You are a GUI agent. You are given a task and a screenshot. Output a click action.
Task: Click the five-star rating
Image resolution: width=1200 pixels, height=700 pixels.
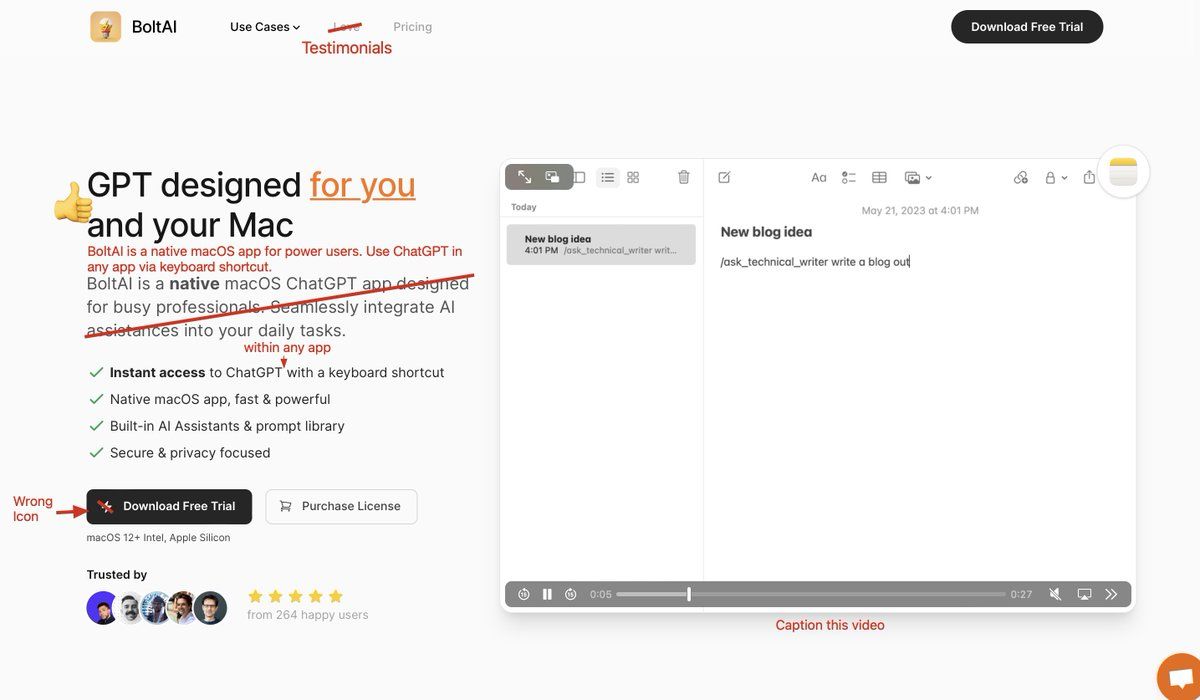click(x=295, y=596)
